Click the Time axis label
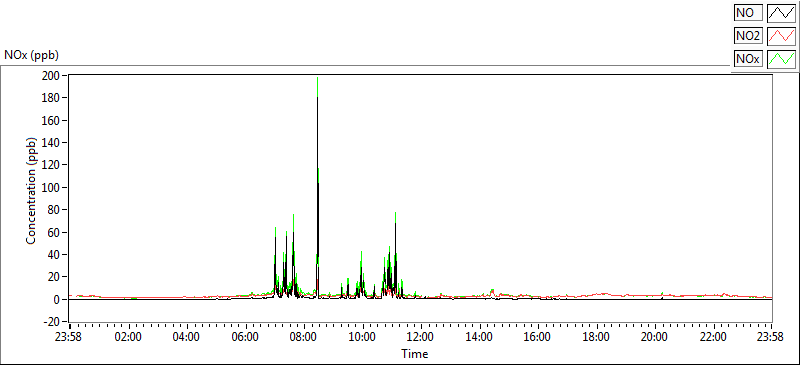This screenshot has width=800, height=365. (414, 353)
